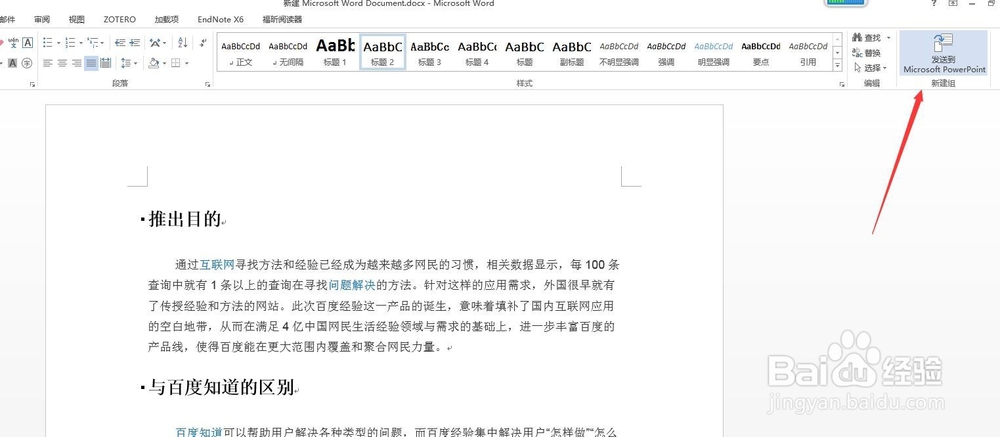This screenshot has height=437, width=1000.
Task: Click 发送到 Microsoft PowerPoint button
Action: pos(944,53)
